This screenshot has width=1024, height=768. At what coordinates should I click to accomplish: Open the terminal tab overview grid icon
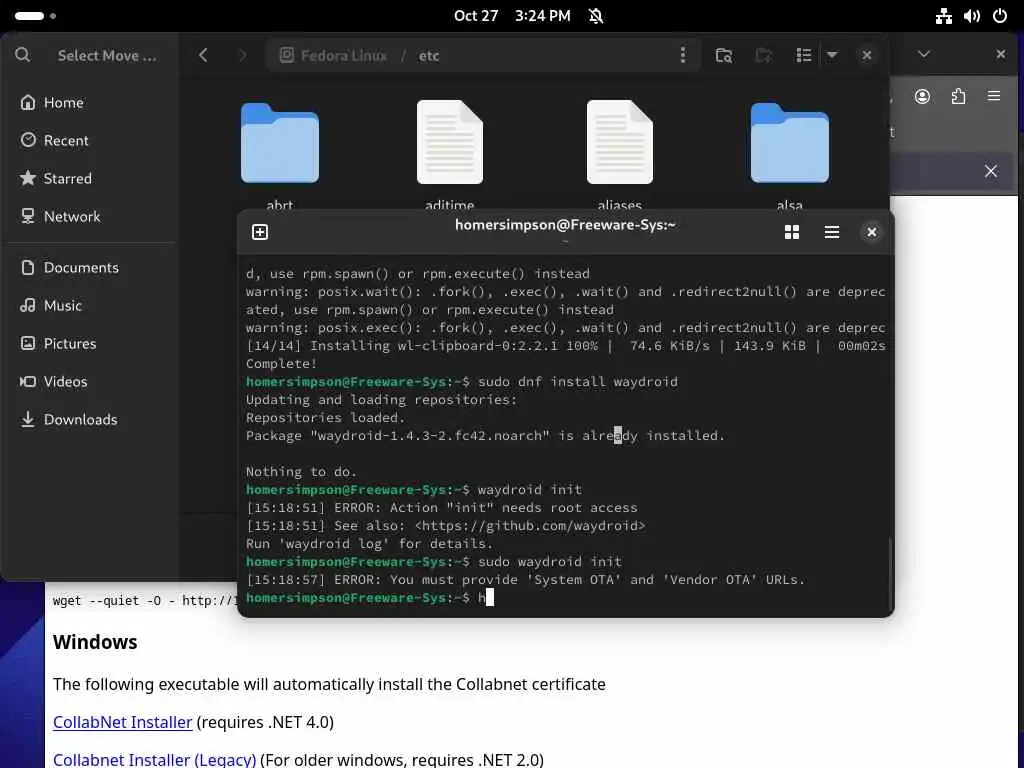pyautogui.click(x=792, y=232)
